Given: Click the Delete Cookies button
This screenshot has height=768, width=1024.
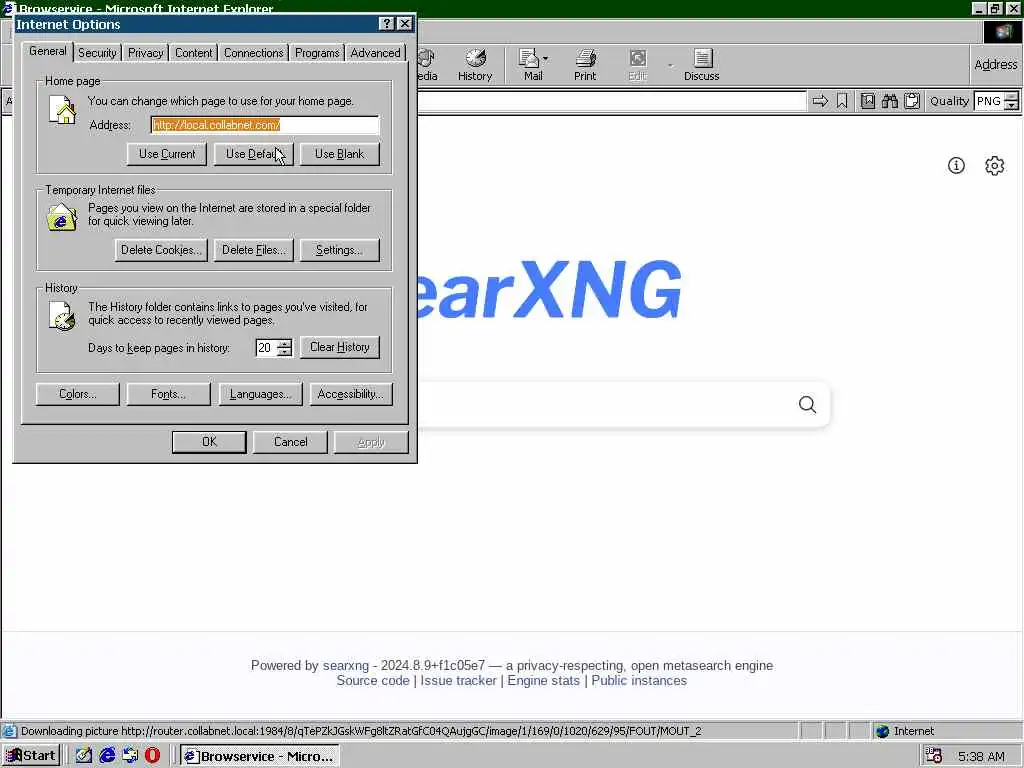Looking at the screenshot, I should pos(161,250).
